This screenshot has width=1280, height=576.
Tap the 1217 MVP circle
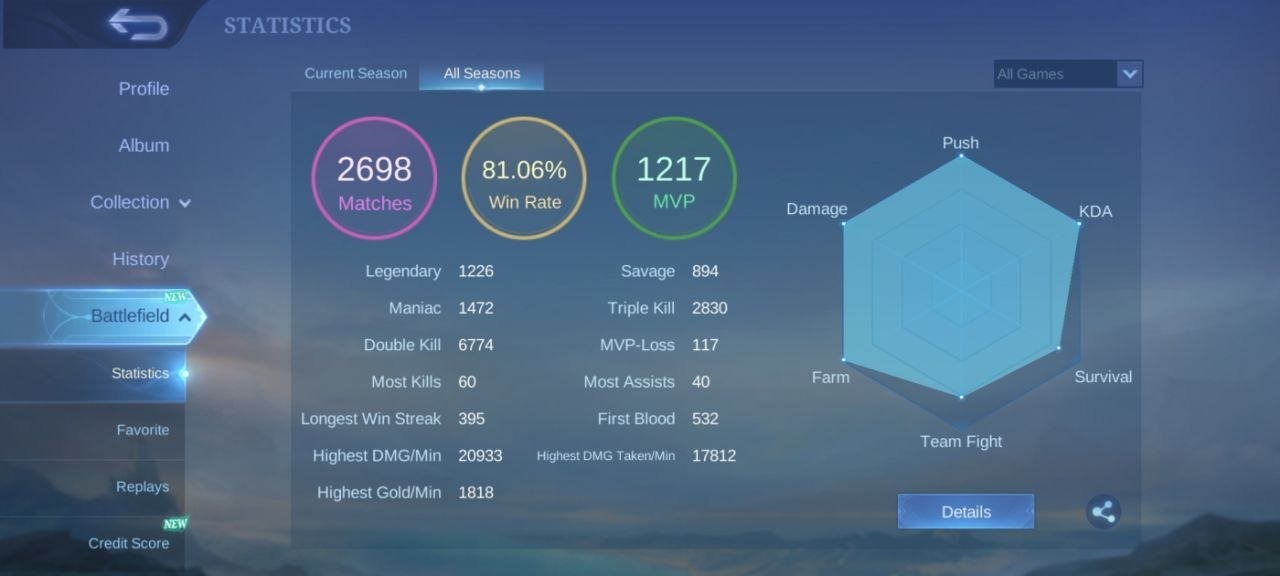(x=674, y=179)
